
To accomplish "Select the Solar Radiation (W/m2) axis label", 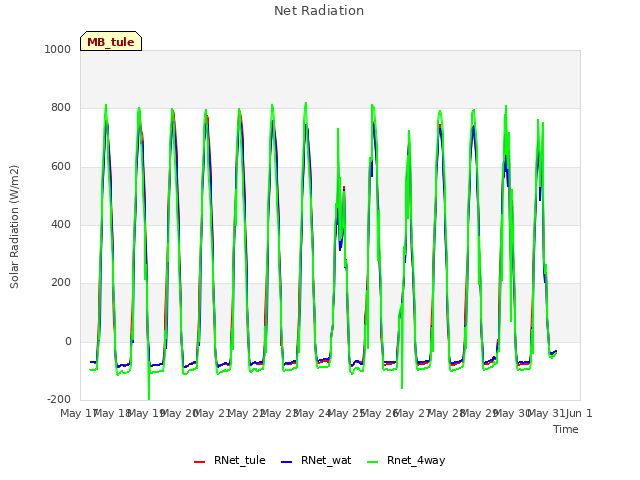I will click(x=14, y=227).
